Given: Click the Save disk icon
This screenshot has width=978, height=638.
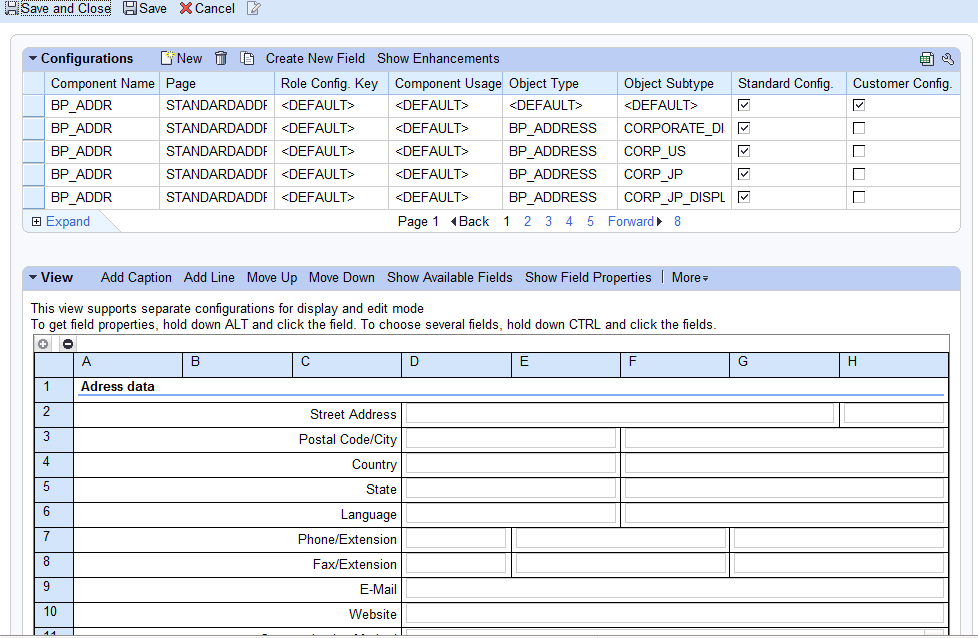Looking at the screenshot, I should [130, 8].
